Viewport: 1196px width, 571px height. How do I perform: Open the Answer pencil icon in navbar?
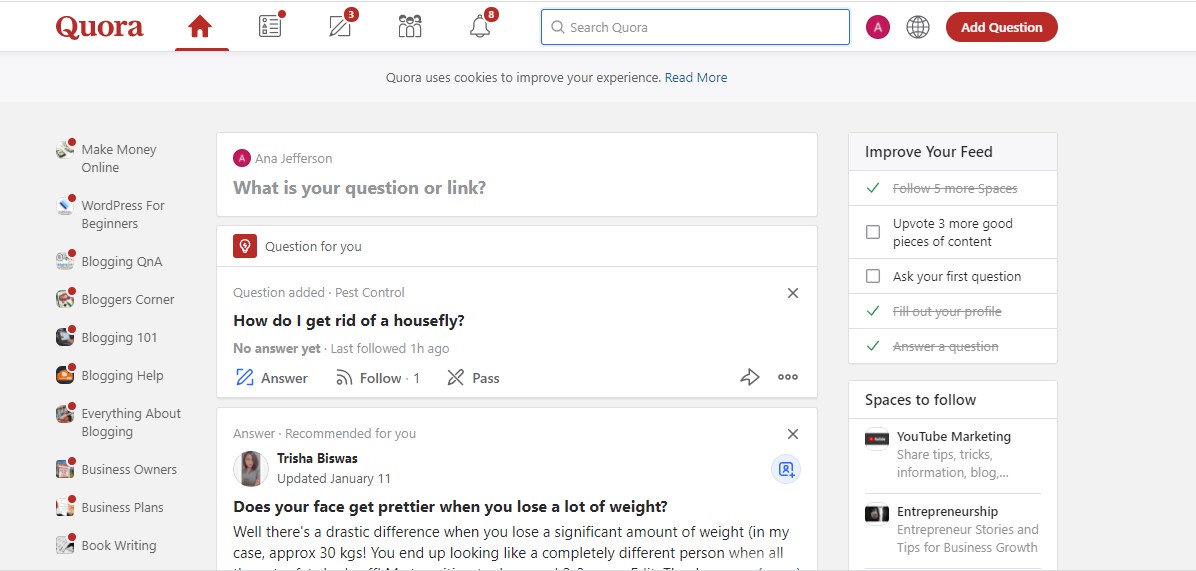(x=340, y=27)
